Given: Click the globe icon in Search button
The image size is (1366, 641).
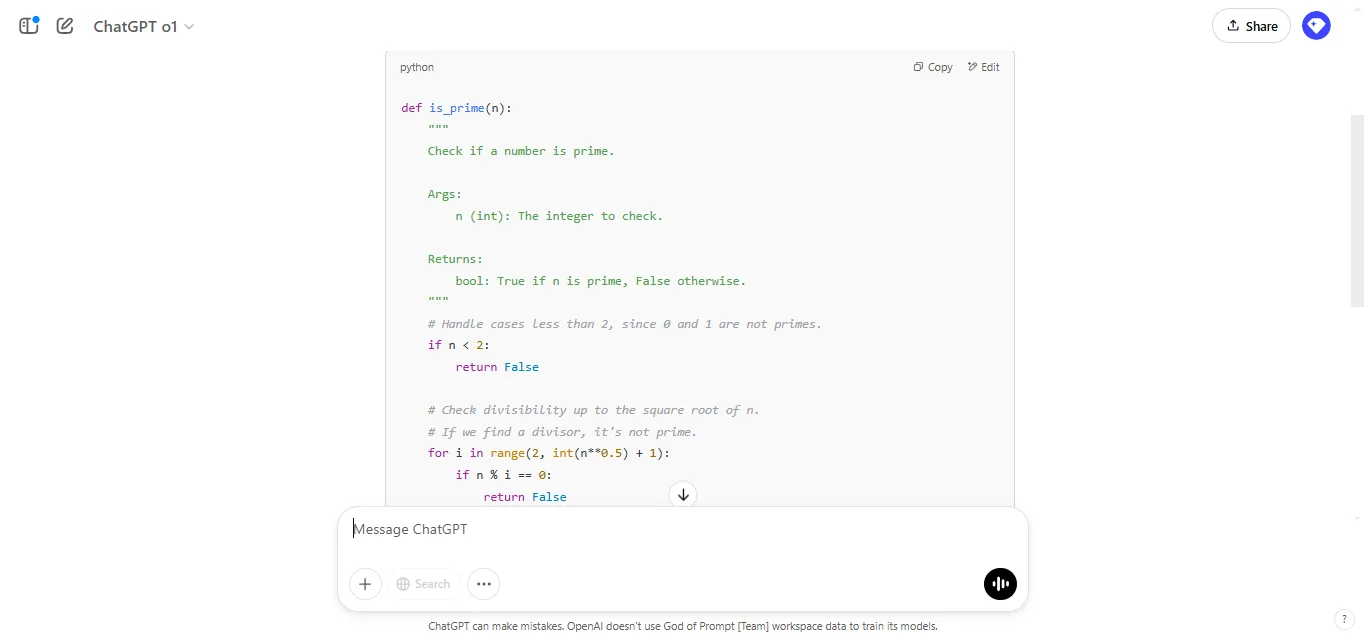Looking at the screenshot, I should 404,584.
